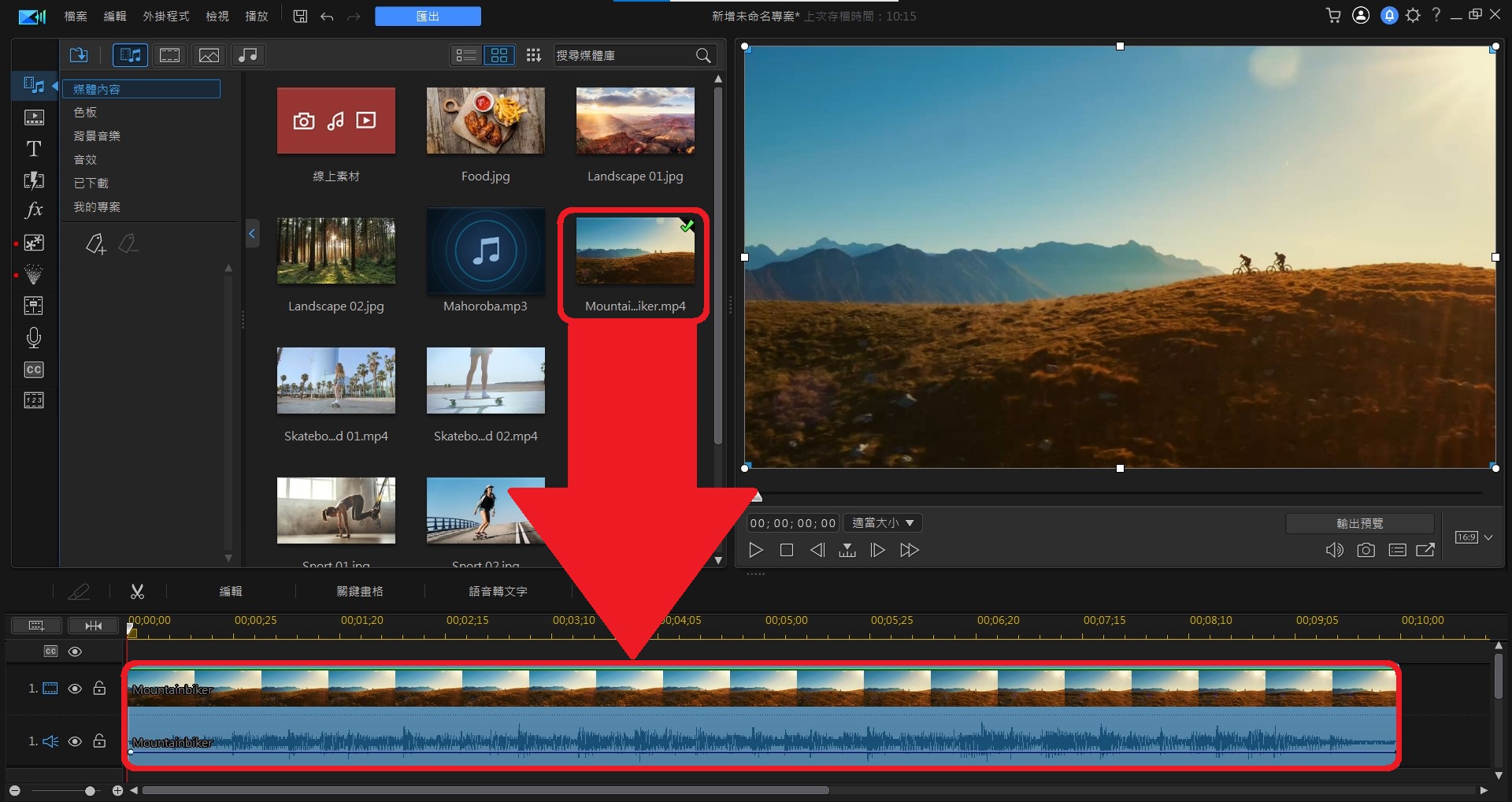The width and height of the screenshot is (1512, 802).
Task: Open the fx Effects room
Action: 33,210
